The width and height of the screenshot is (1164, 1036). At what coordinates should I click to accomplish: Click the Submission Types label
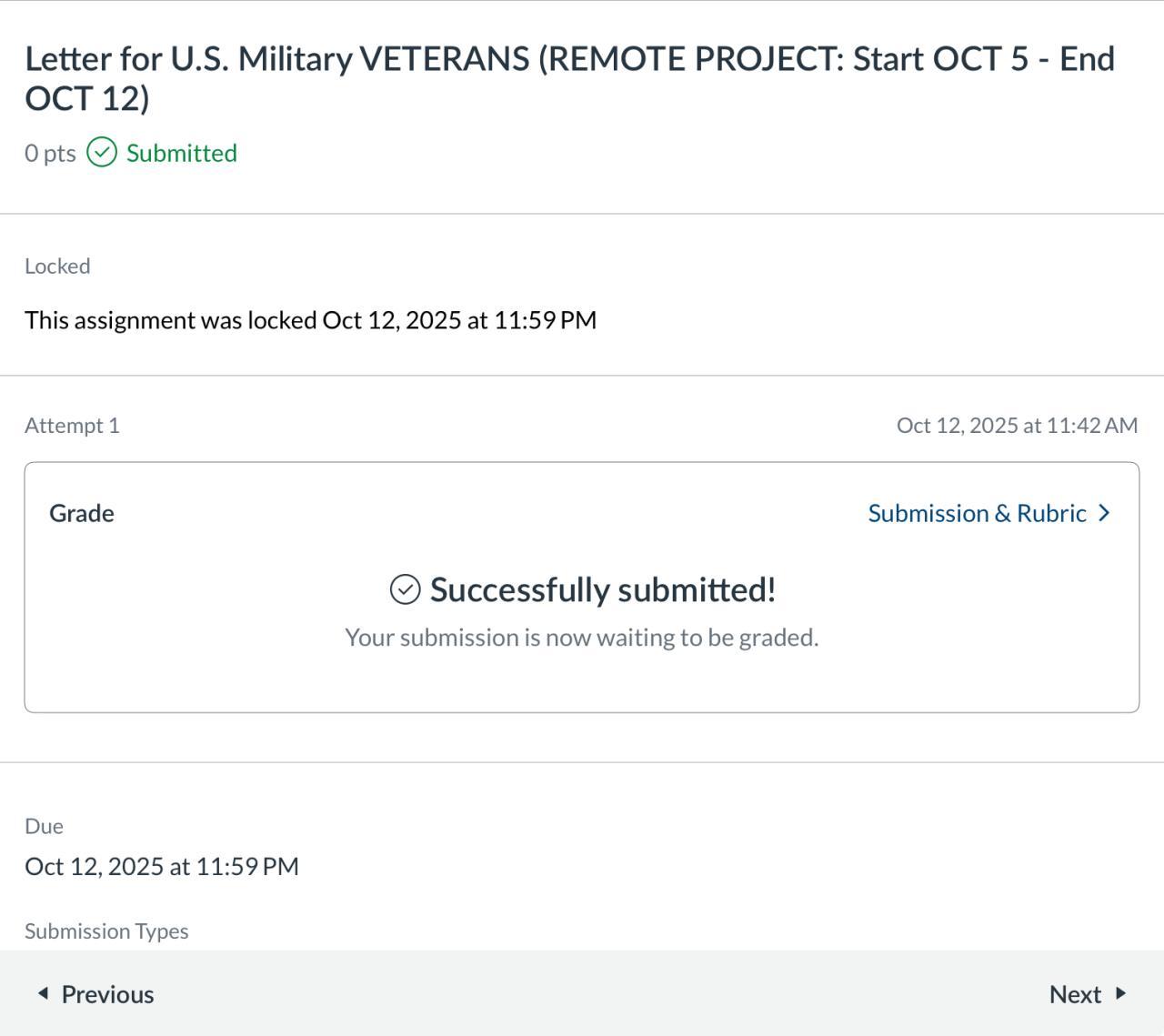pos(106,931)
